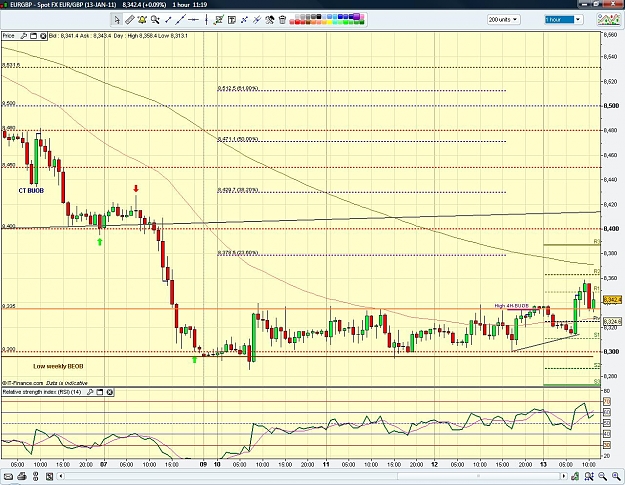Select the vertical line drawing tool
The image size is (625, 485).
[x=206, y=20]
